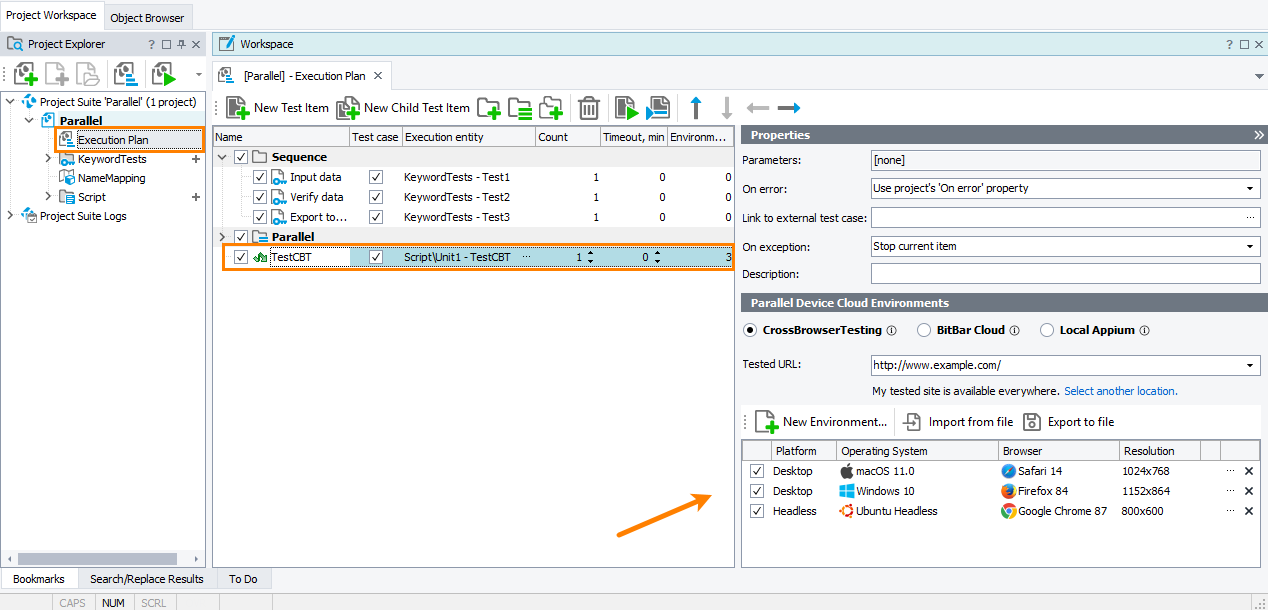1268x610 pixels.
Task: Collapse the Sequence group in the table
Action: (x=222, y=157)
